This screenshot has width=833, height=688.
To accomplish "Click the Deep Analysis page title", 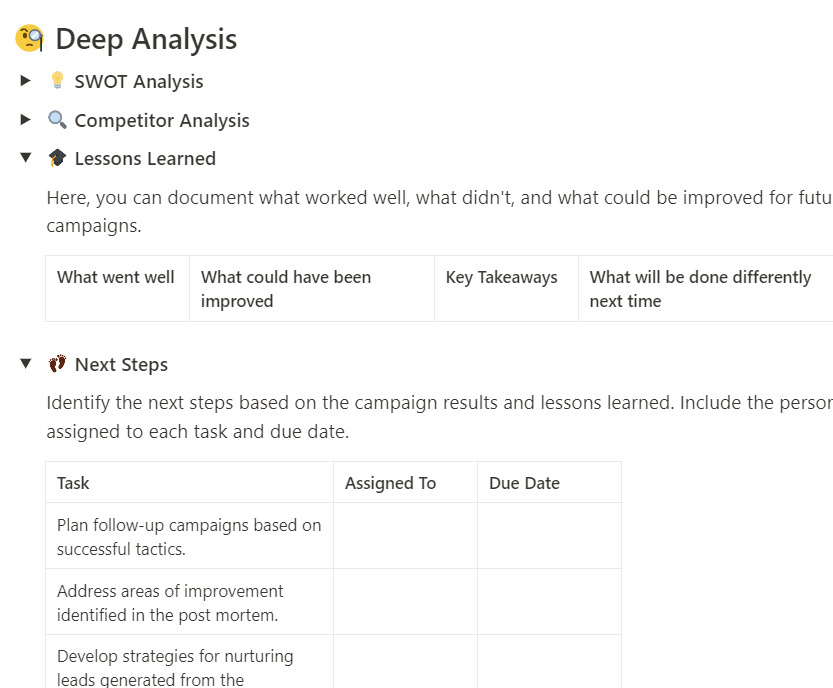I will pyautogui.click(x=146, y=39).
